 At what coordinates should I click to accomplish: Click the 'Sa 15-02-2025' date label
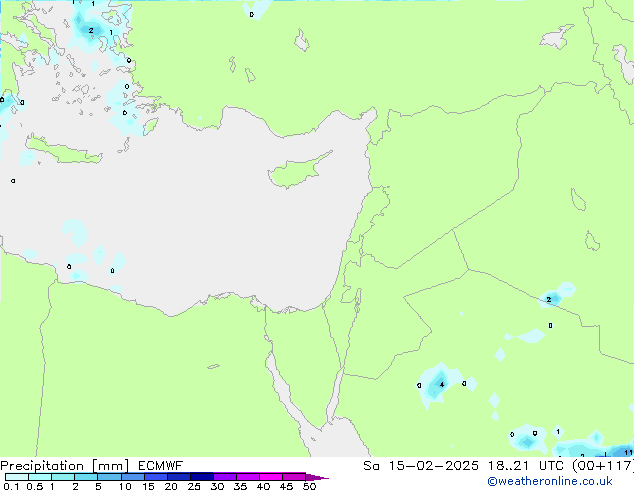[x=421, y=466]
